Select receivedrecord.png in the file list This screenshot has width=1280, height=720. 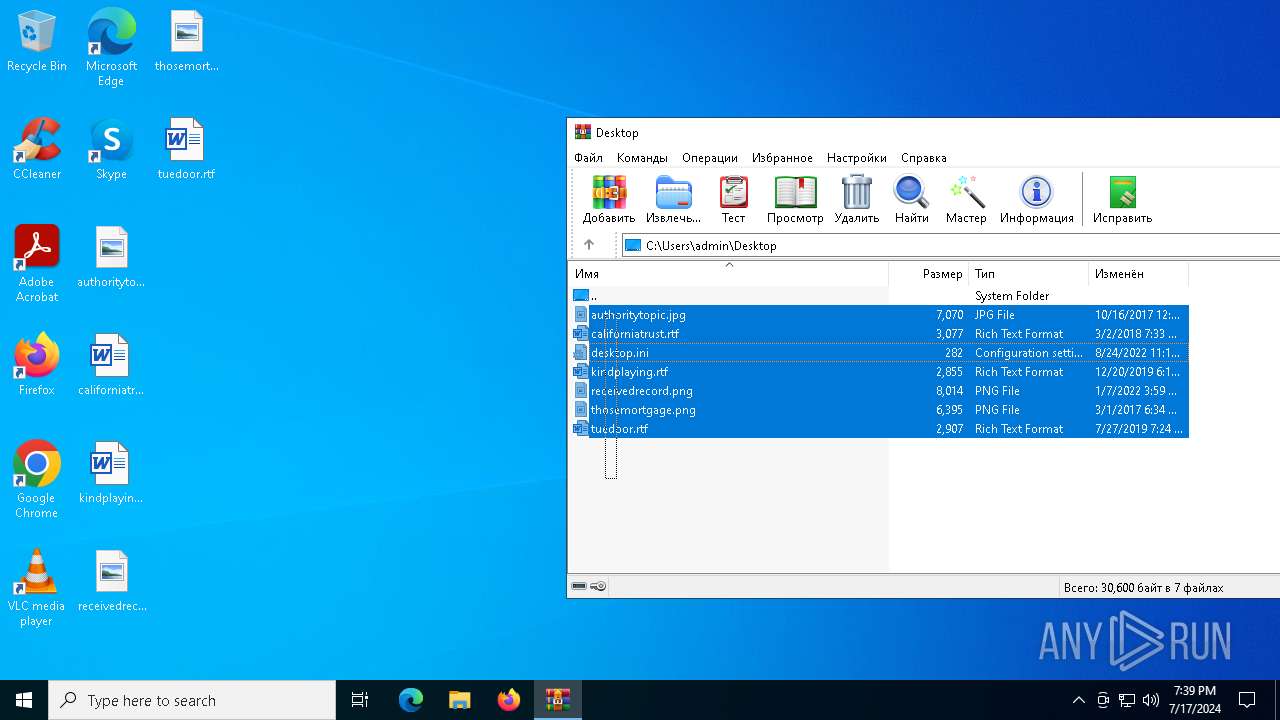pos(880,391)
